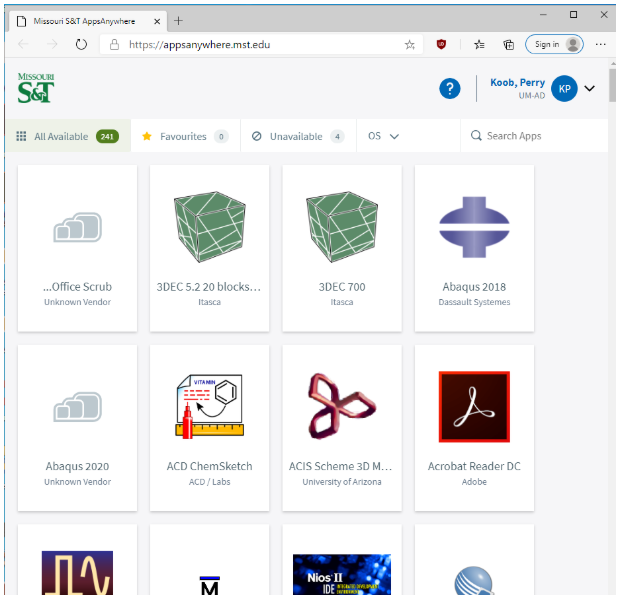Click the blue help question mark icon
Screen dimensions: 621x600
click(x=450, y=88)
